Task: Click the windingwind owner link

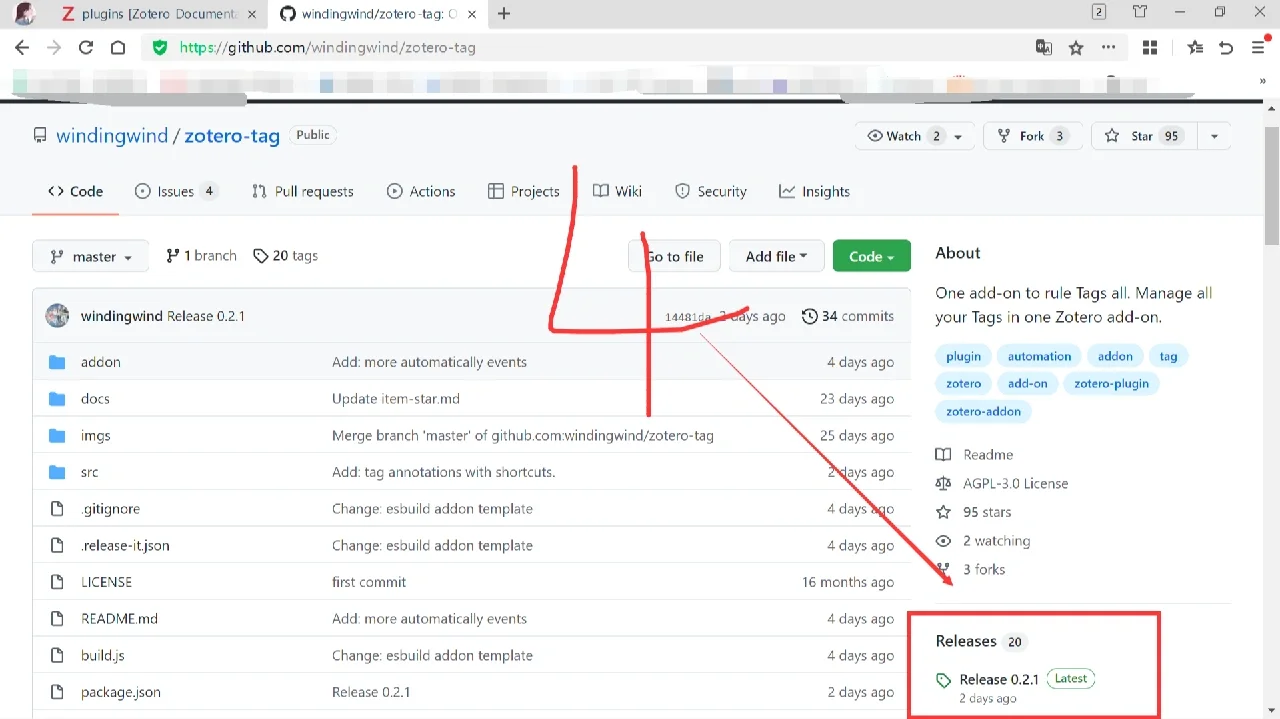Action: pos(112,136)
